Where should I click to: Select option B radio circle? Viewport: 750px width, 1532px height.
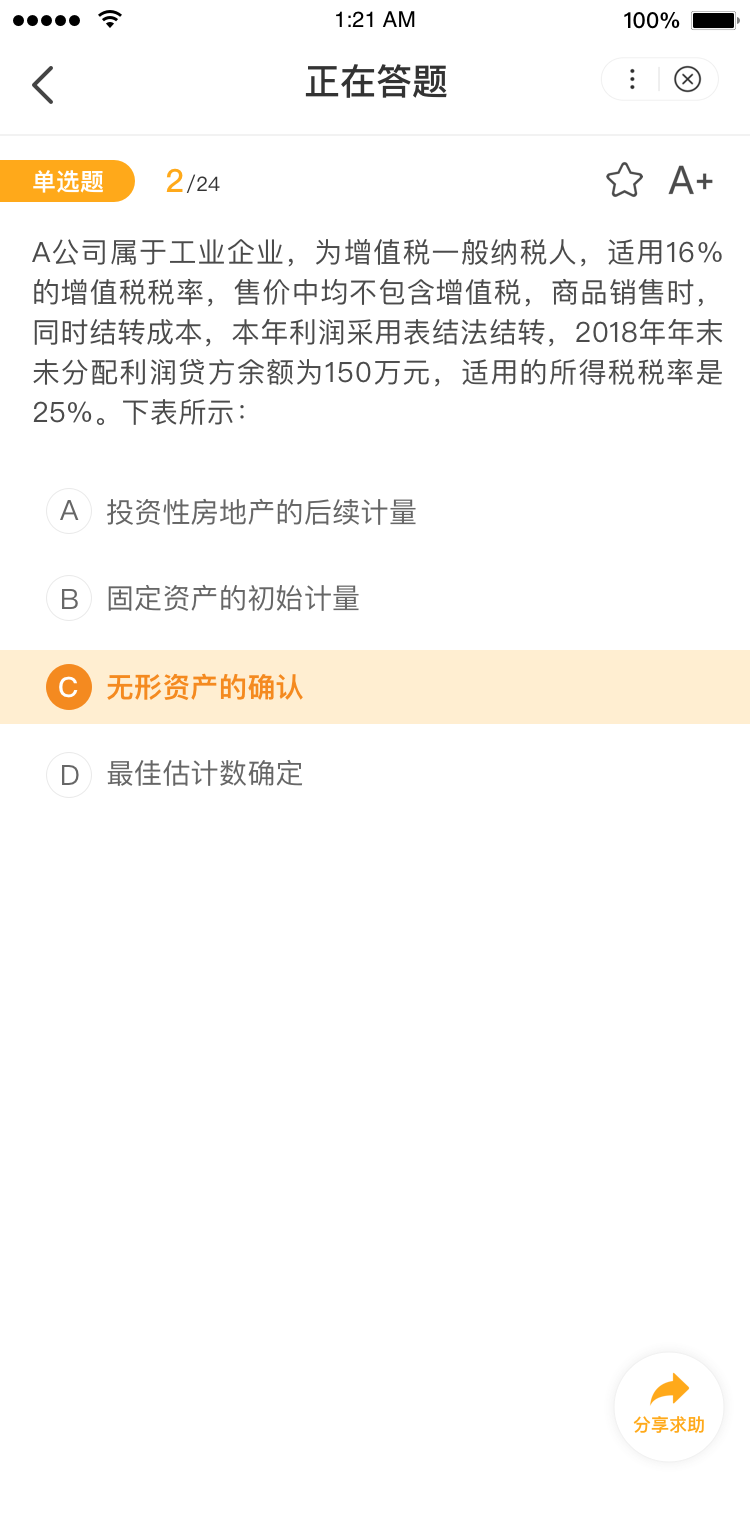tap(69, 598)
